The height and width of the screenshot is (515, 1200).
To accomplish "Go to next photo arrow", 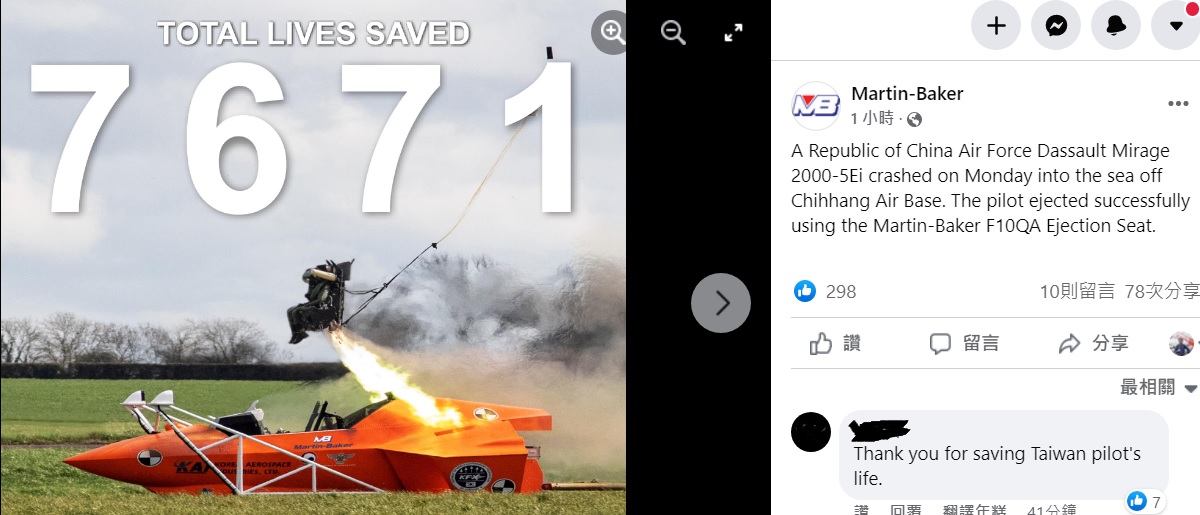I will (721, 302).
